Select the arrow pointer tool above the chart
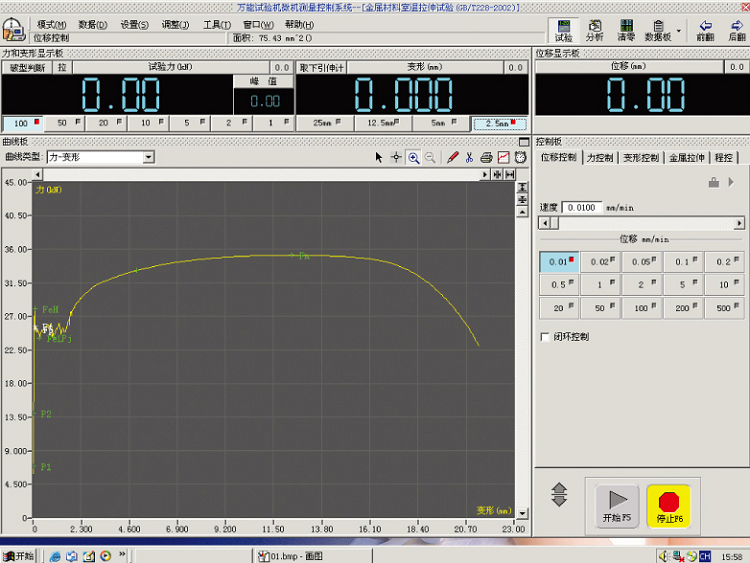Image resolution: width=750 pixels, height=563 pixels. point(379,157)
